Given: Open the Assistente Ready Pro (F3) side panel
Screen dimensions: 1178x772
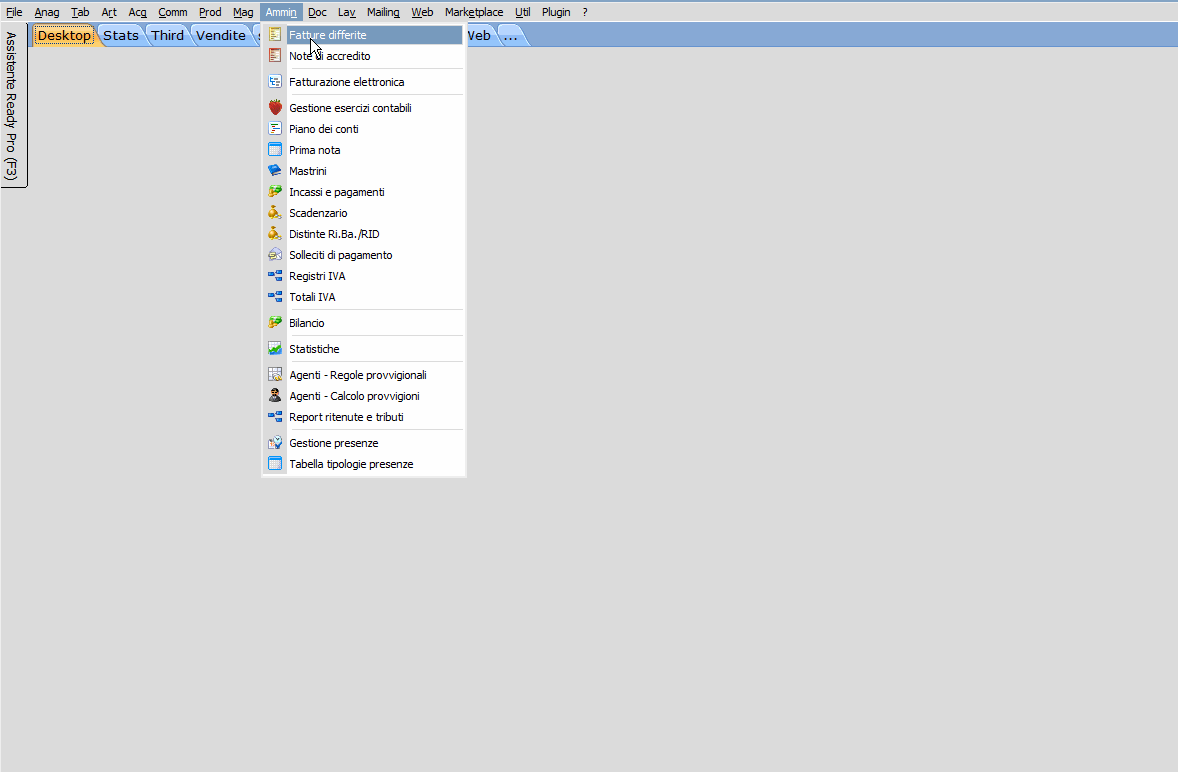Looking at the screenshot, I should tap(13, 105).
